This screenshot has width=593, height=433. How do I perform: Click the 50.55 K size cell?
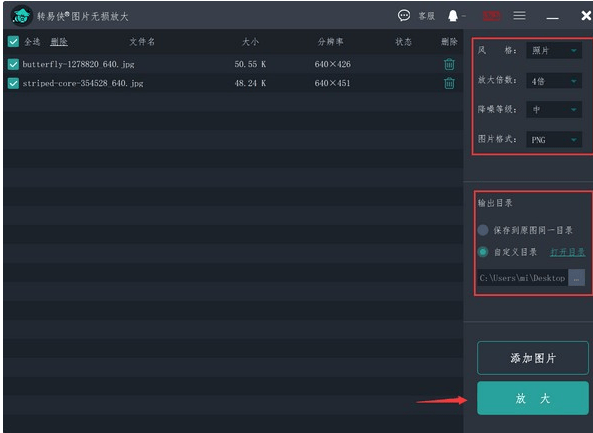coord(250,64)
